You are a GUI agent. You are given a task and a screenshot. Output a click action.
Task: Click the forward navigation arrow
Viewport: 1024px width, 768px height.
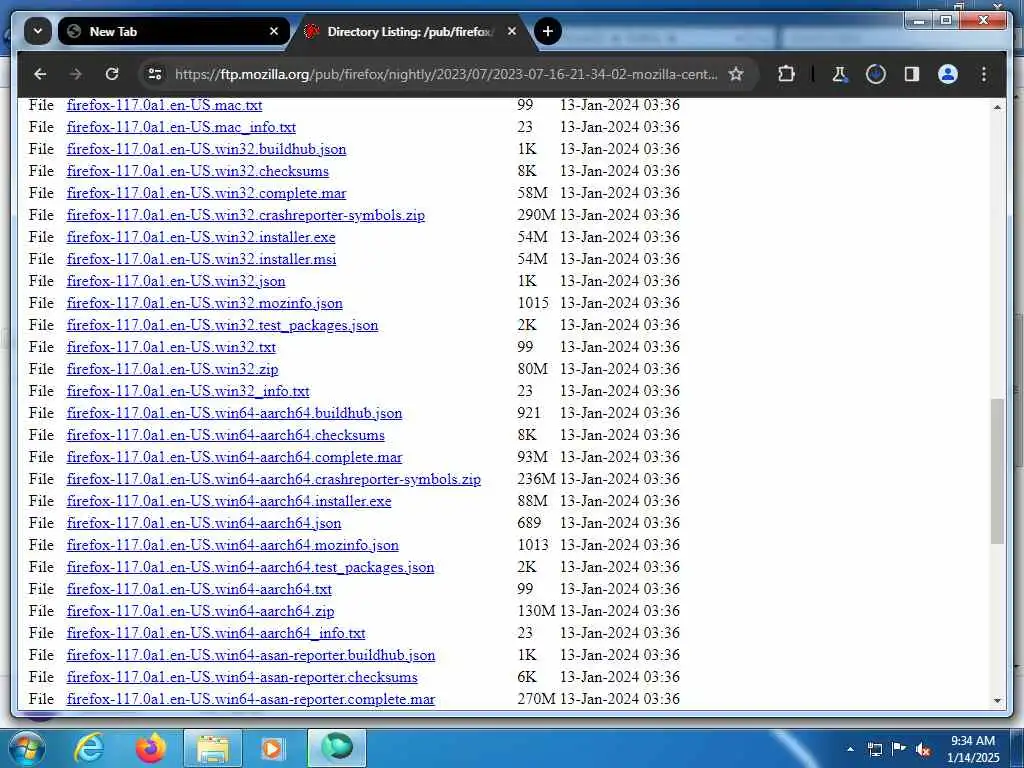(76, 74)
